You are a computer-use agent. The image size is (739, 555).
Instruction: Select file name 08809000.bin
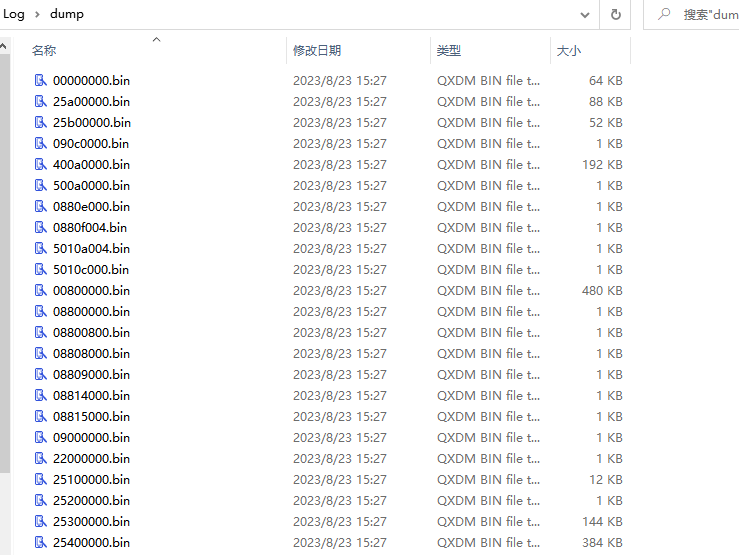tap(91, 375)
